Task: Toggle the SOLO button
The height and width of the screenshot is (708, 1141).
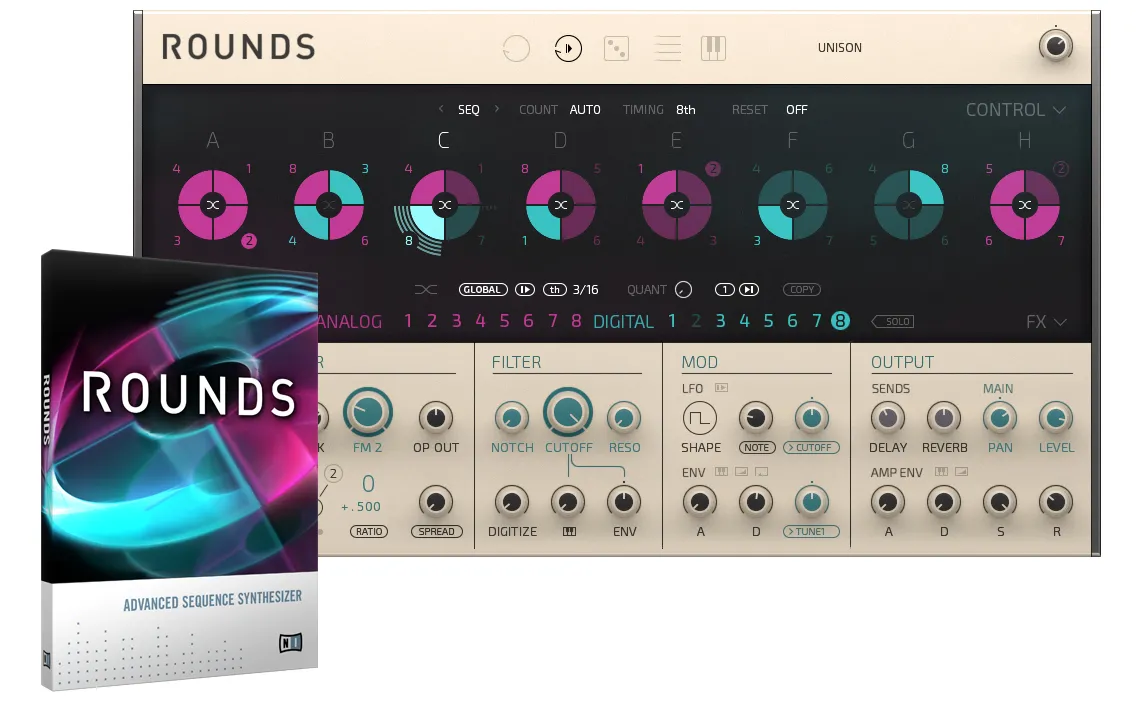Action: tap(892, 322)
